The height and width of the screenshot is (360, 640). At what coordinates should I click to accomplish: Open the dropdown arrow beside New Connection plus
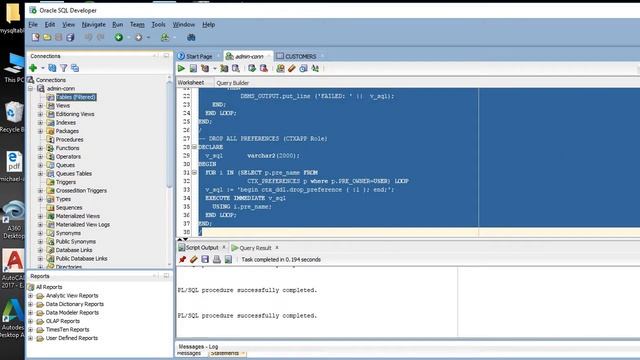(x=43, y=68)
